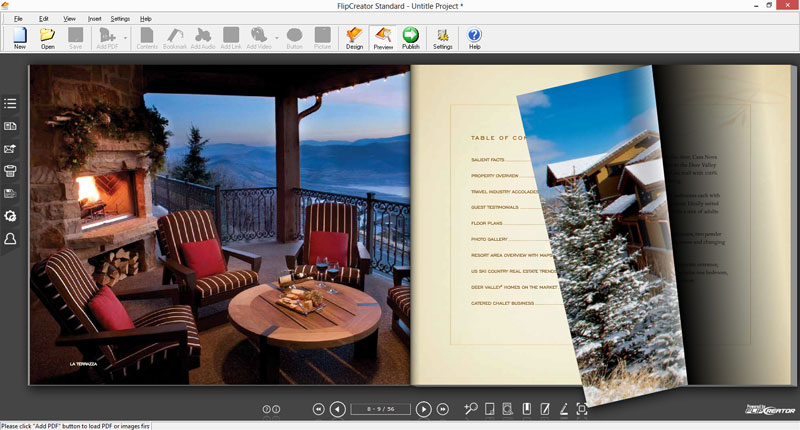800x430 pixels.
Task: Click the green Publish arrow icon
Action: click(411, 38)
